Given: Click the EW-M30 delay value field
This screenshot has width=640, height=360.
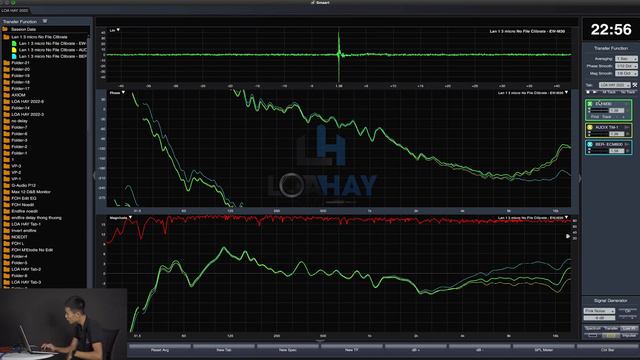Looking at the screenshot, I should 616,110.
